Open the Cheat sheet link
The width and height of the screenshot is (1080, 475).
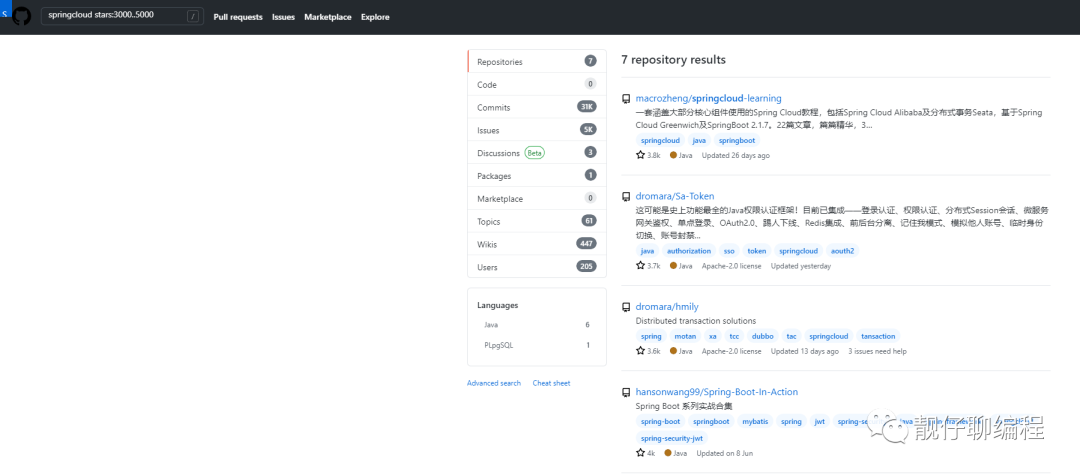click(x=551, y=383)
